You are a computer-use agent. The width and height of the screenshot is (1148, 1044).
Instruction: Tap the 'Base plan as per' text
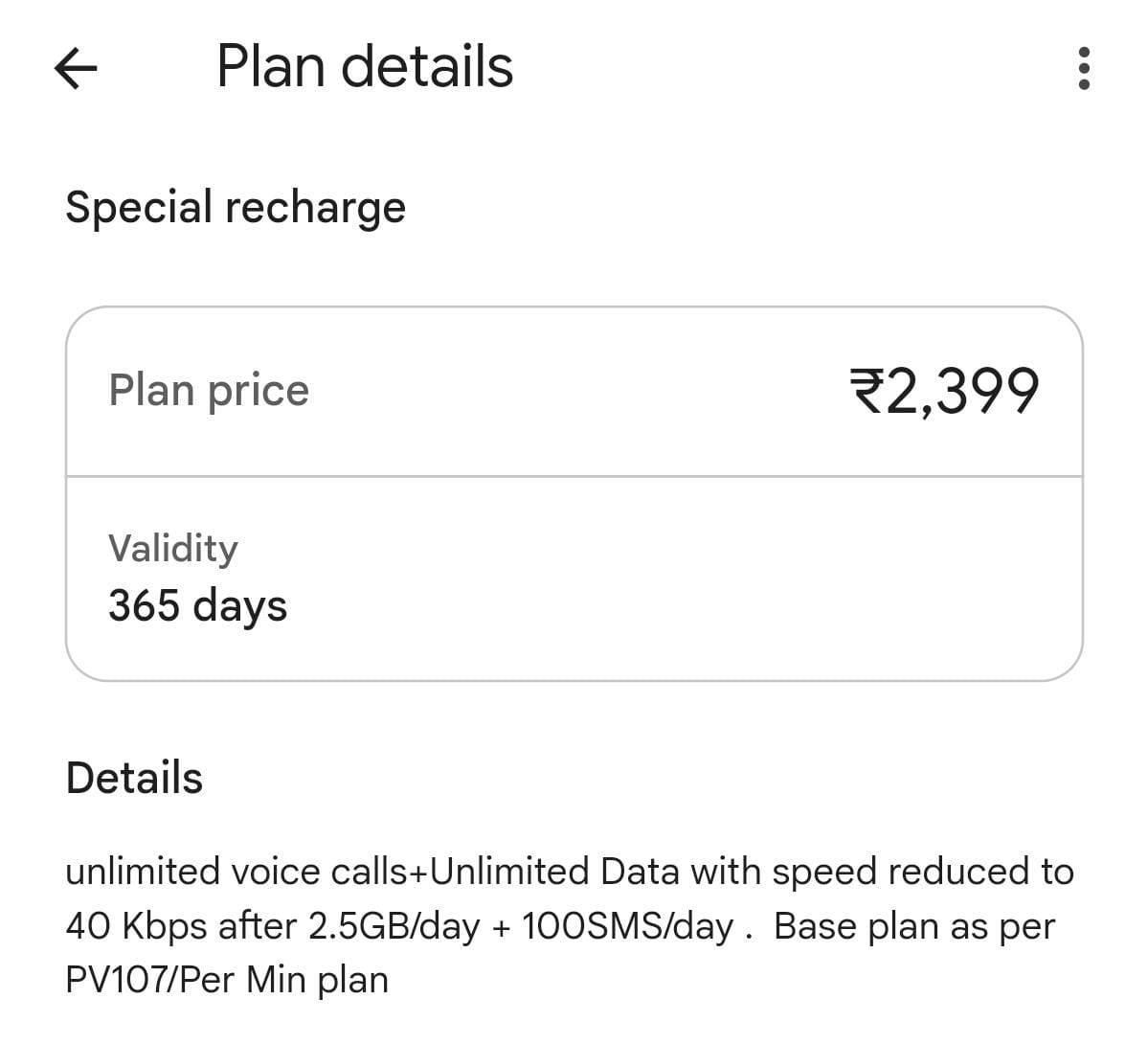(914, 926)
